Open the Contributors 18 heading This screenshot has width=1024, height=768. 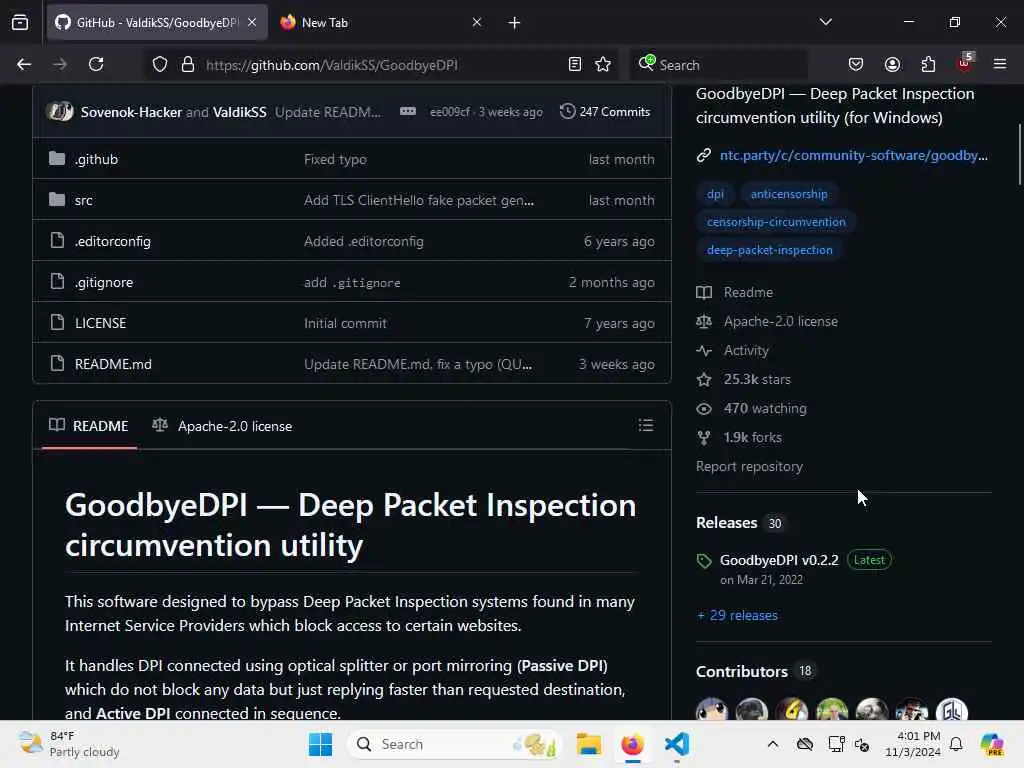754,672
